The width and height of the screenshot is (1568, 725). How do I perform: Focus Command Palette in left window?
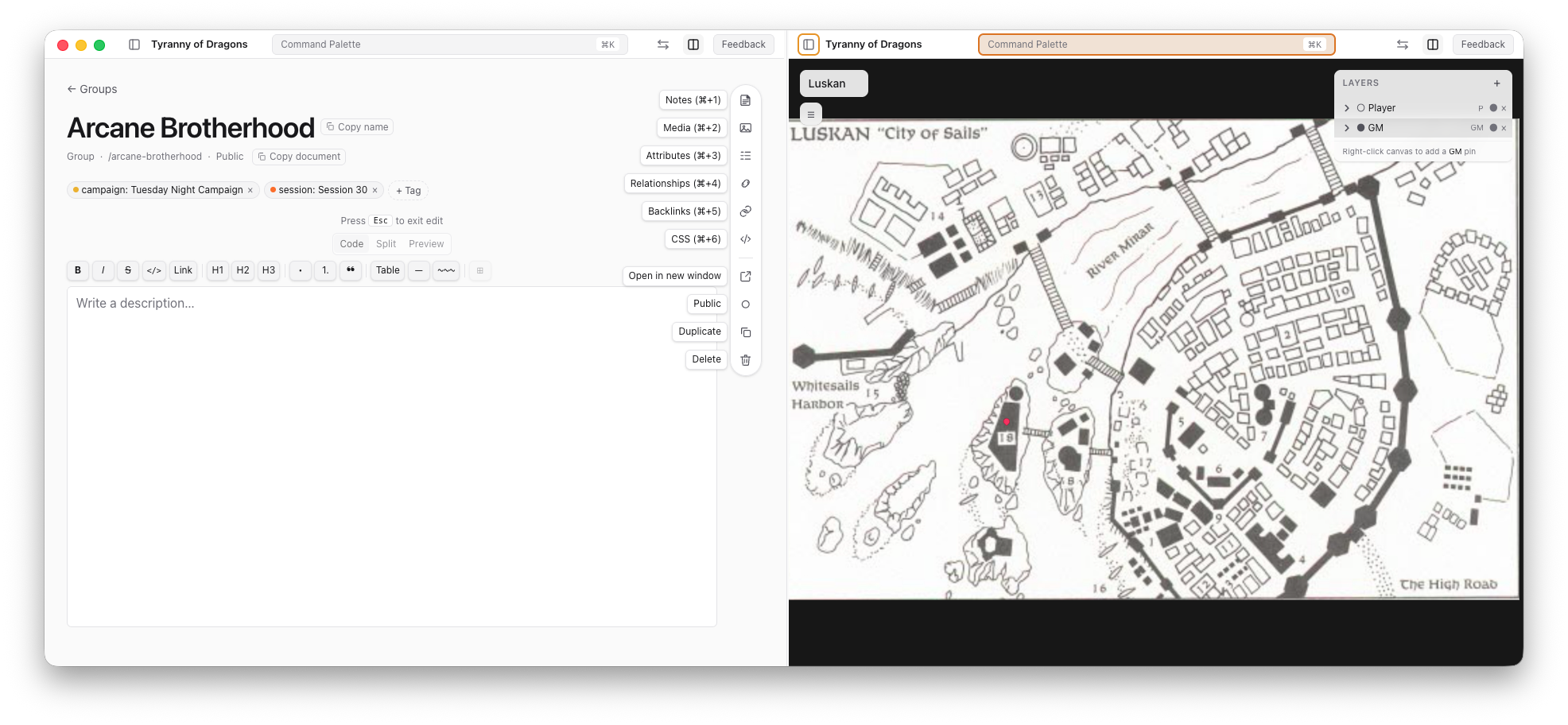(x=450, y=45)
